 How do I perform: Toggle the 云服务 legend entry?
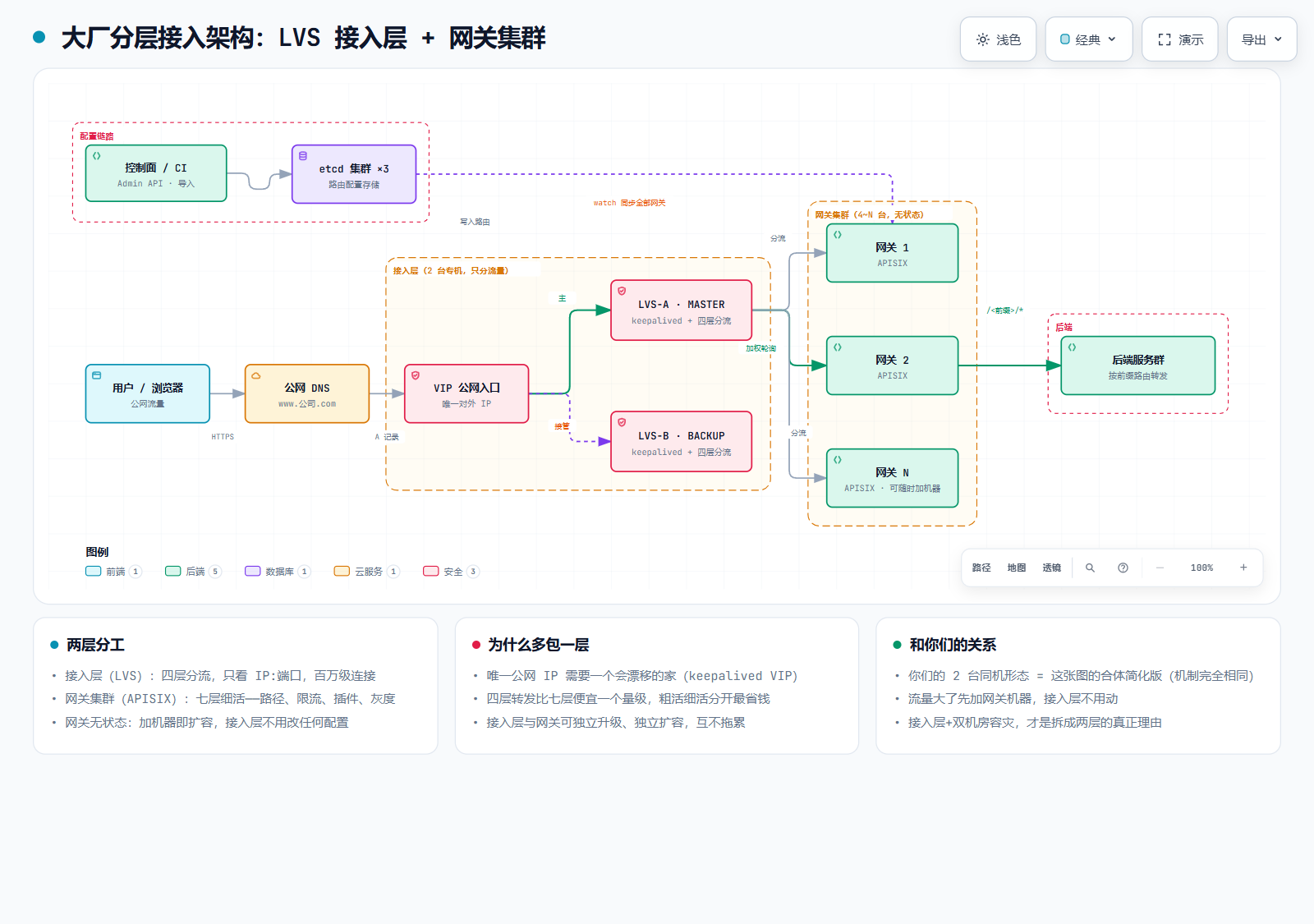[367, 572]
